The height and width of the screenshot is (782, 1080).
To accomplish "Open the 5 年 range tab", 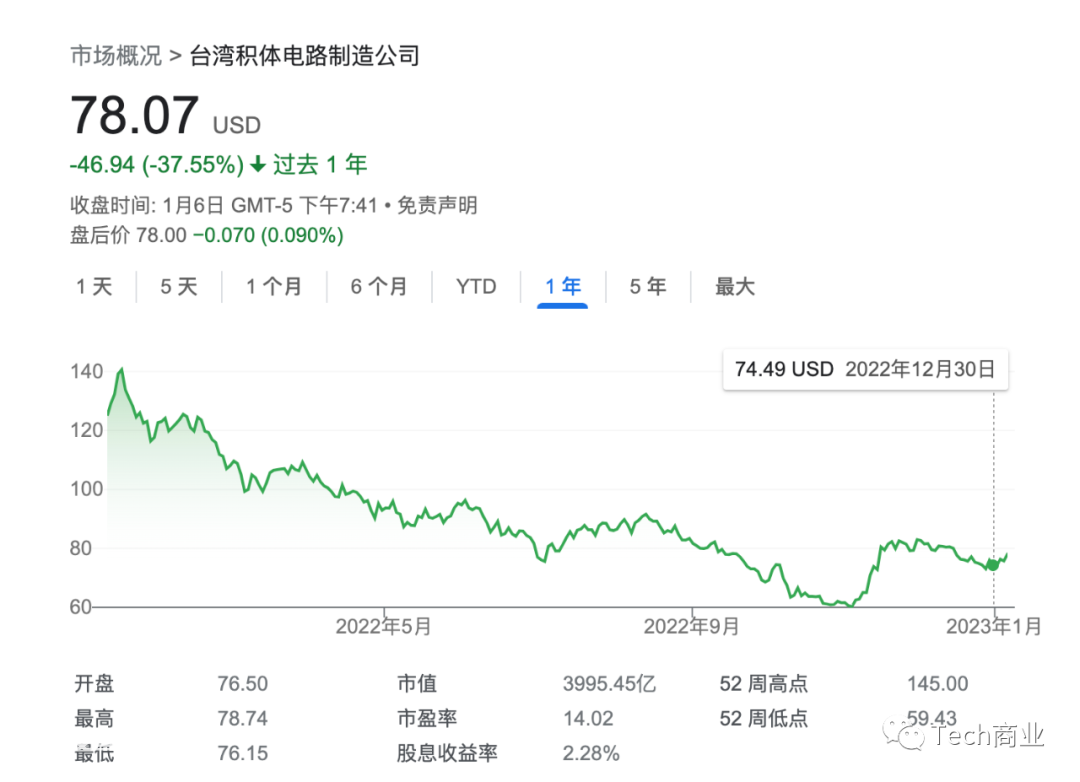I will pyautogui.click(x=648, y=287).
